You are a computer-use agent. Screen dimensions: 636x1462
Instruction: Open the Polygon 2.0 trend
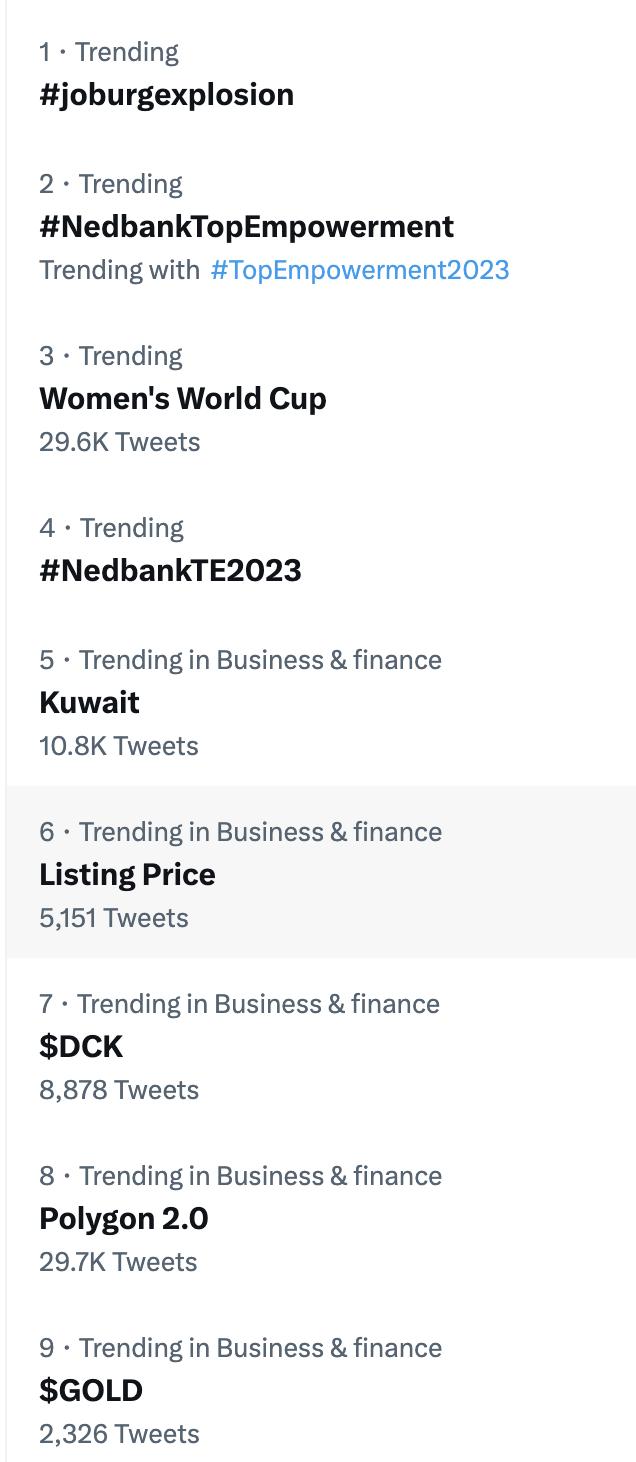point(124,1218)
